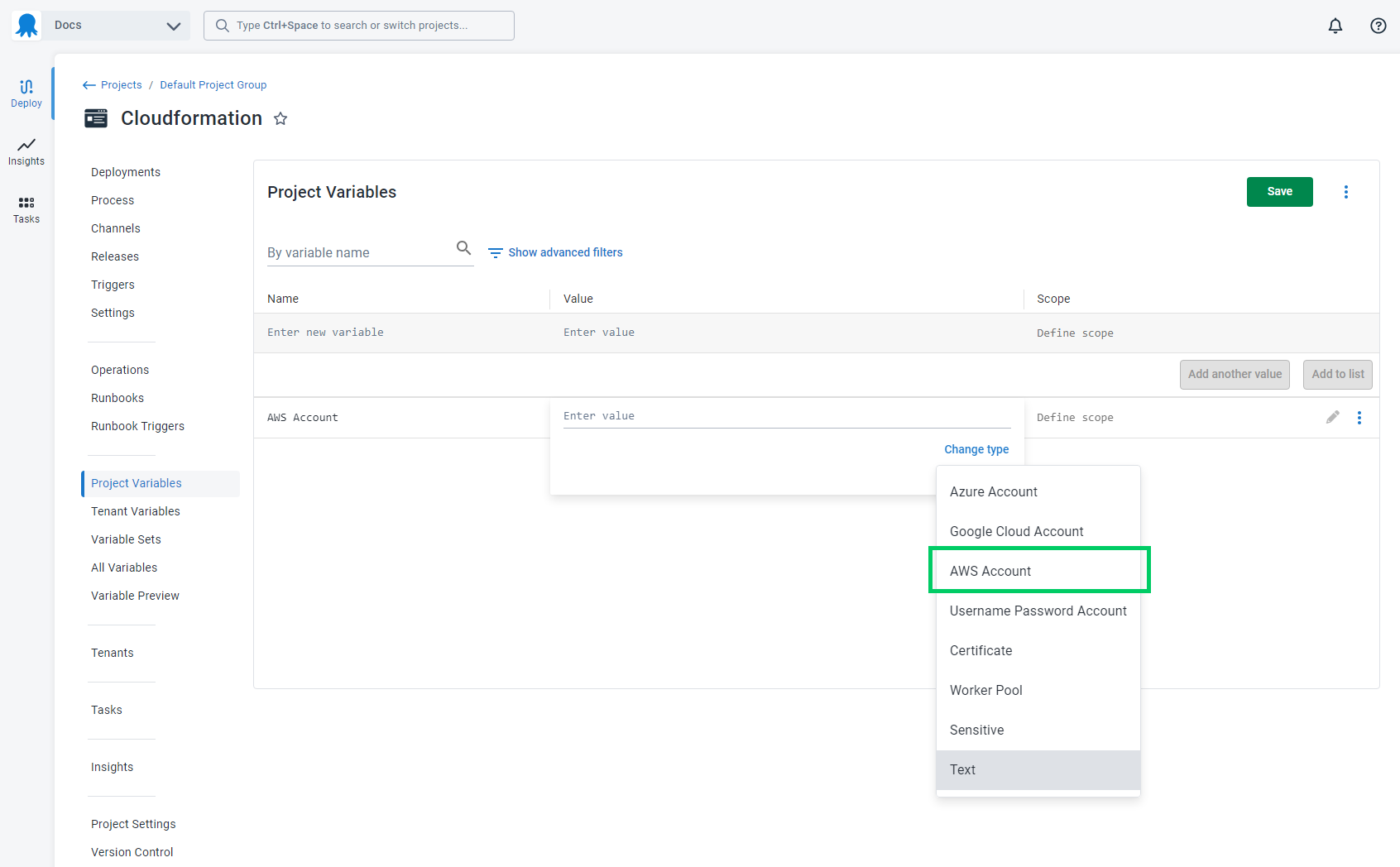
Task: Select Azure Account type
Action: pos(1038,491)
